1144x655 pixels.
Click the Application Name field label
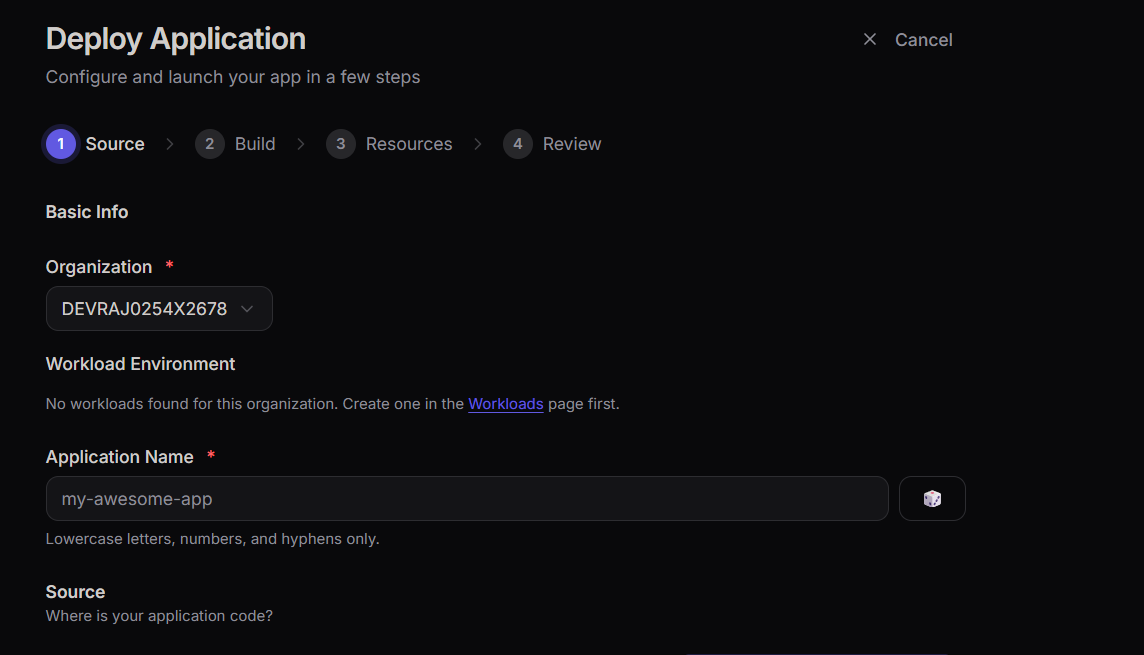point(120,457)
